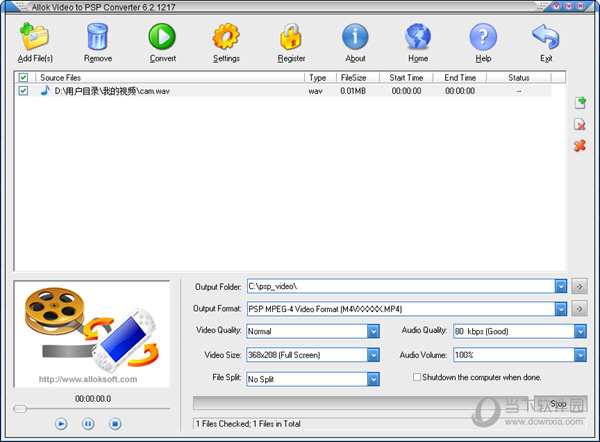The height and width of the screenshot is (442, 600).
Task: Open the Register padlock icon
Action: [291, 36]
